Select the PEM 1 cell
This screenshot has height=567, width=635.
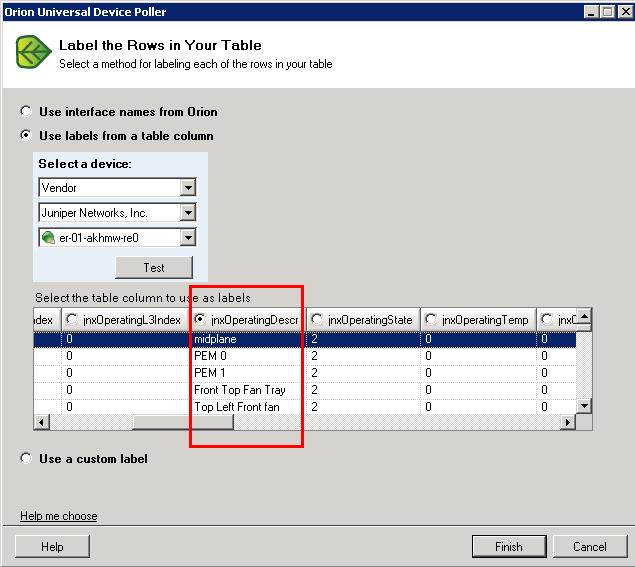246,373
